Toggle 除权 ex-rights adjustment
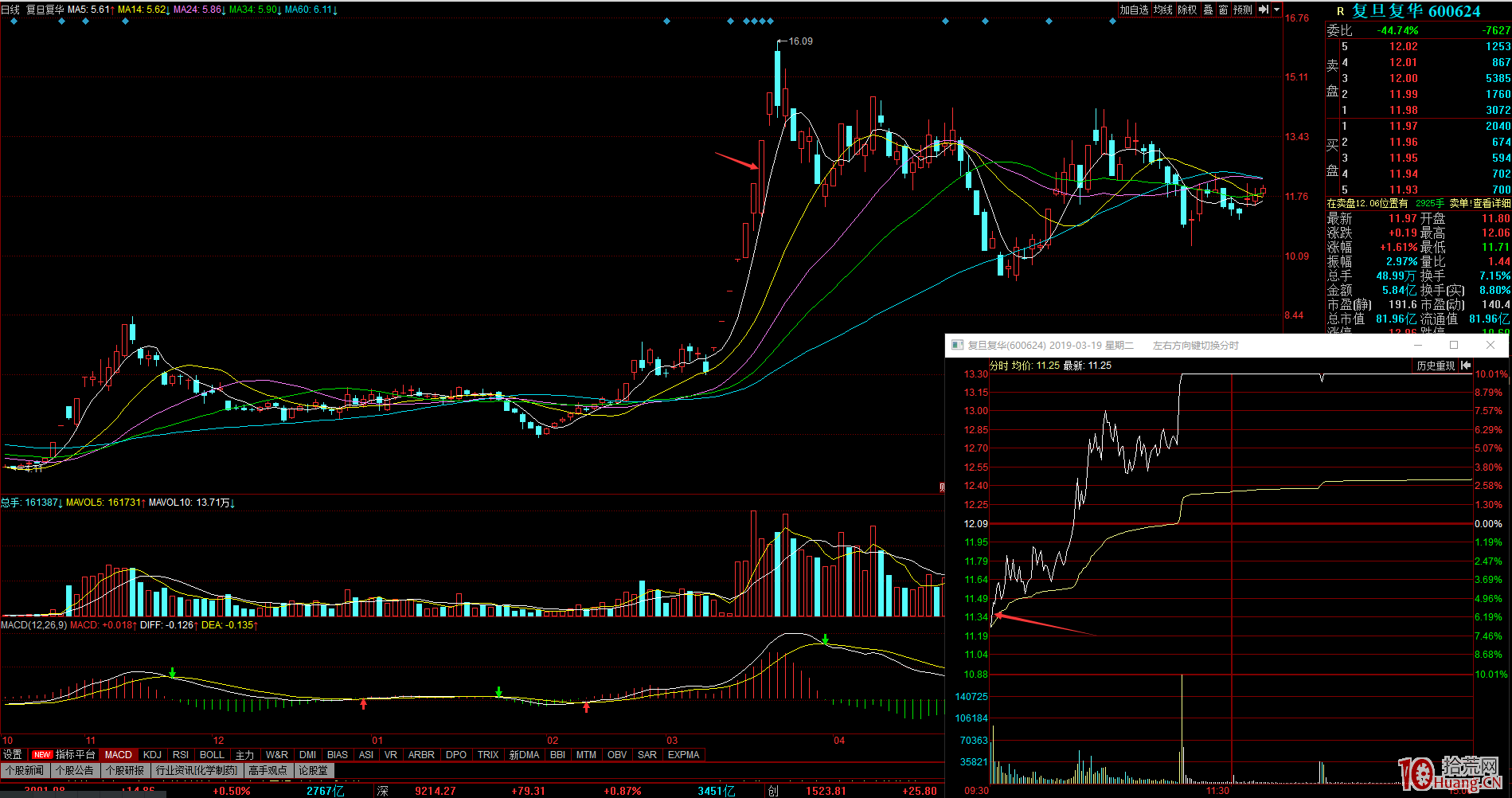 pos(1187,10)
